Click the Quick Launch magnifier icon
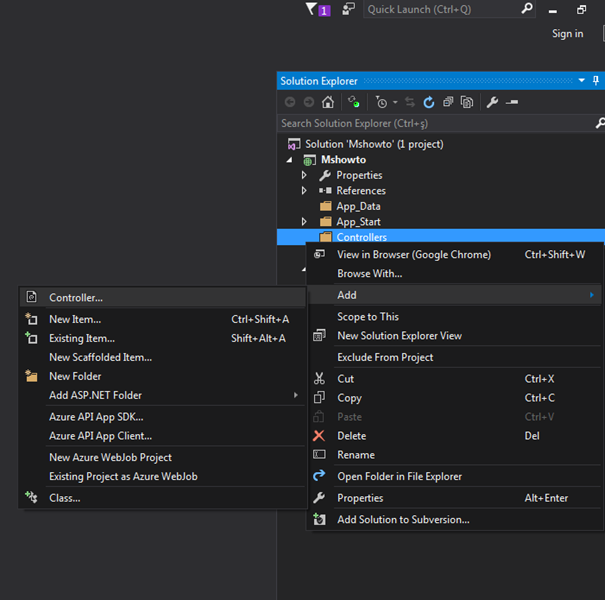Image resolution: width=605 pixels, height=600 pixels. pyautogui.click(x=527, y=8)
